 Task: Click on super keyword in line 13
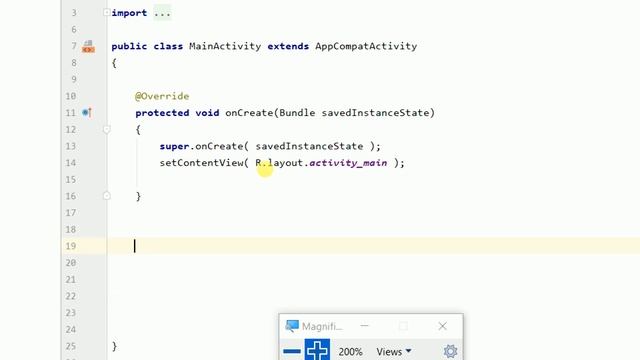174,146
